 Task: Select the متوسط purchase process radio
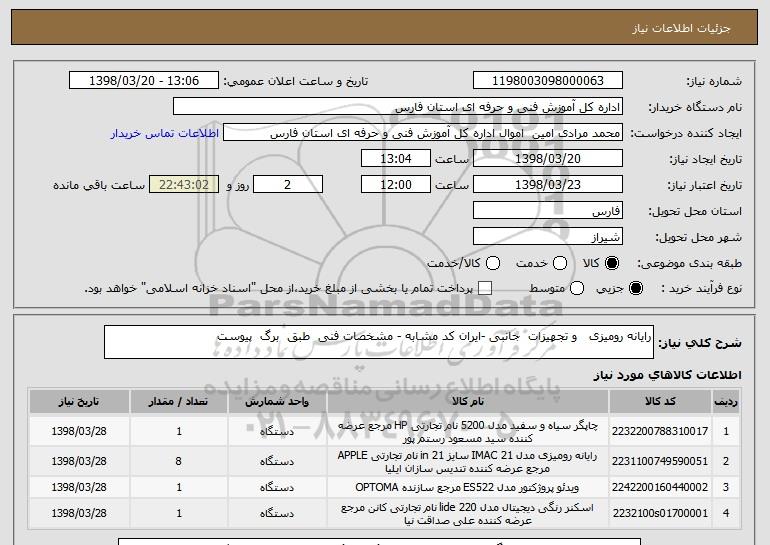577,288
